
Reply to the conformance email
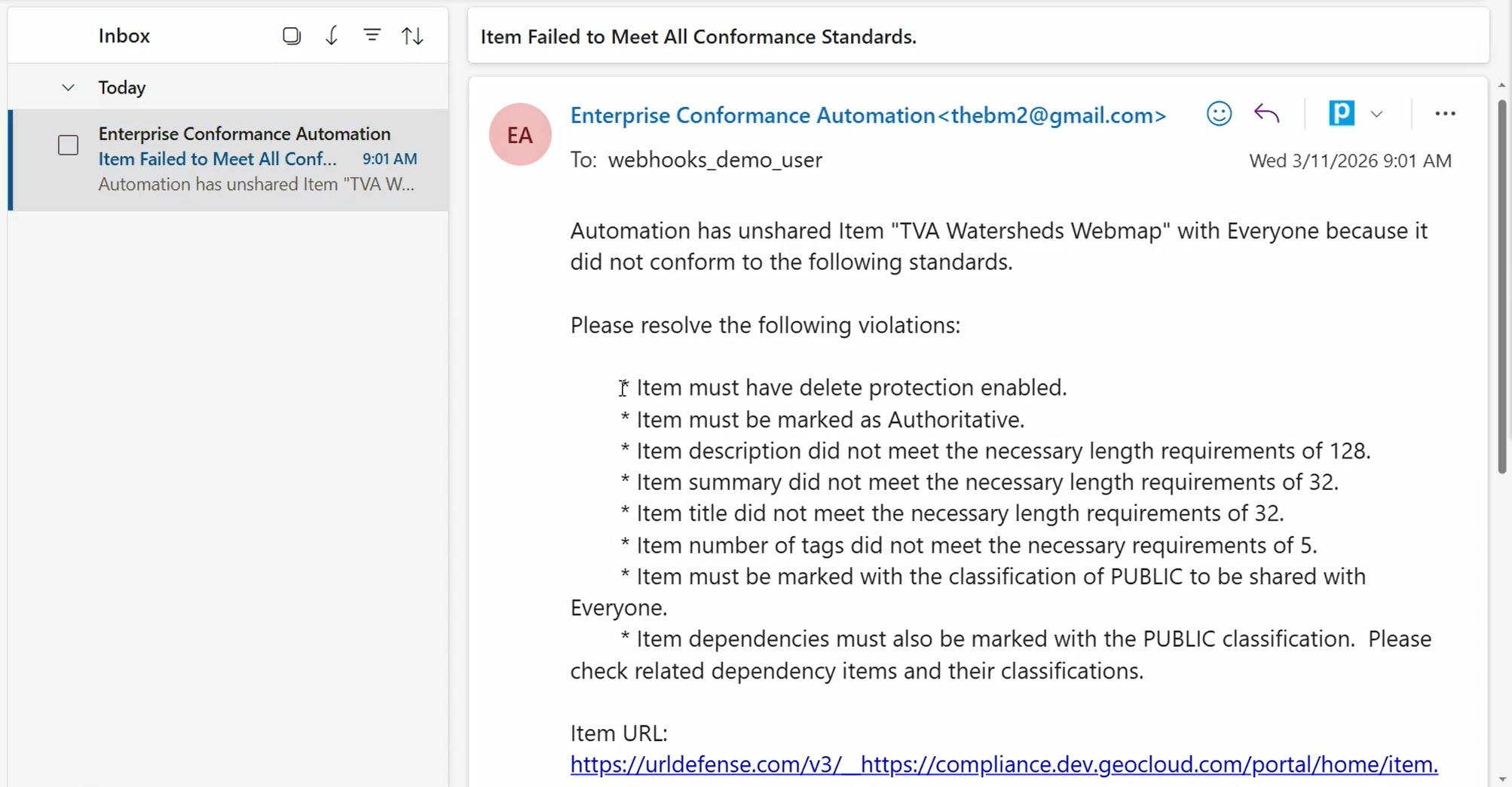click(x=1266, y=113)
